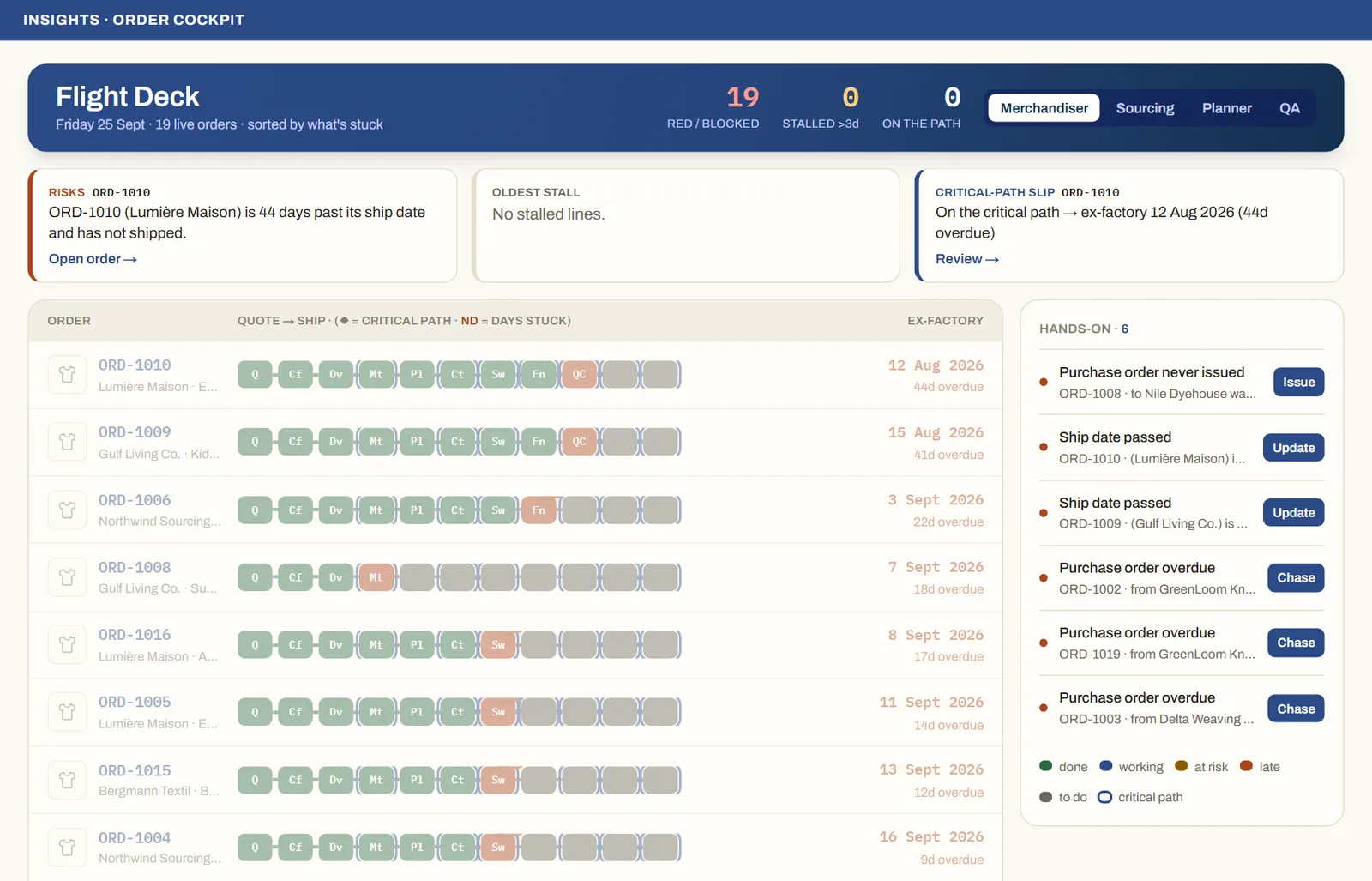Image resolution: width=1372 pixels, height=881 pixels.
Task: Select the late Sw stage on ORD-1016
Action: click(498, 644)
